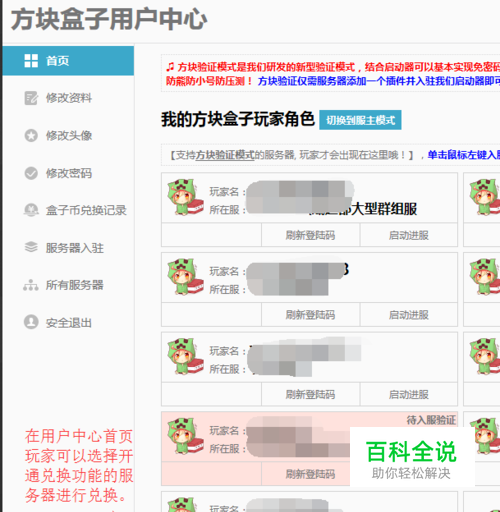Open the 首页 menu item

coord(68,61)
